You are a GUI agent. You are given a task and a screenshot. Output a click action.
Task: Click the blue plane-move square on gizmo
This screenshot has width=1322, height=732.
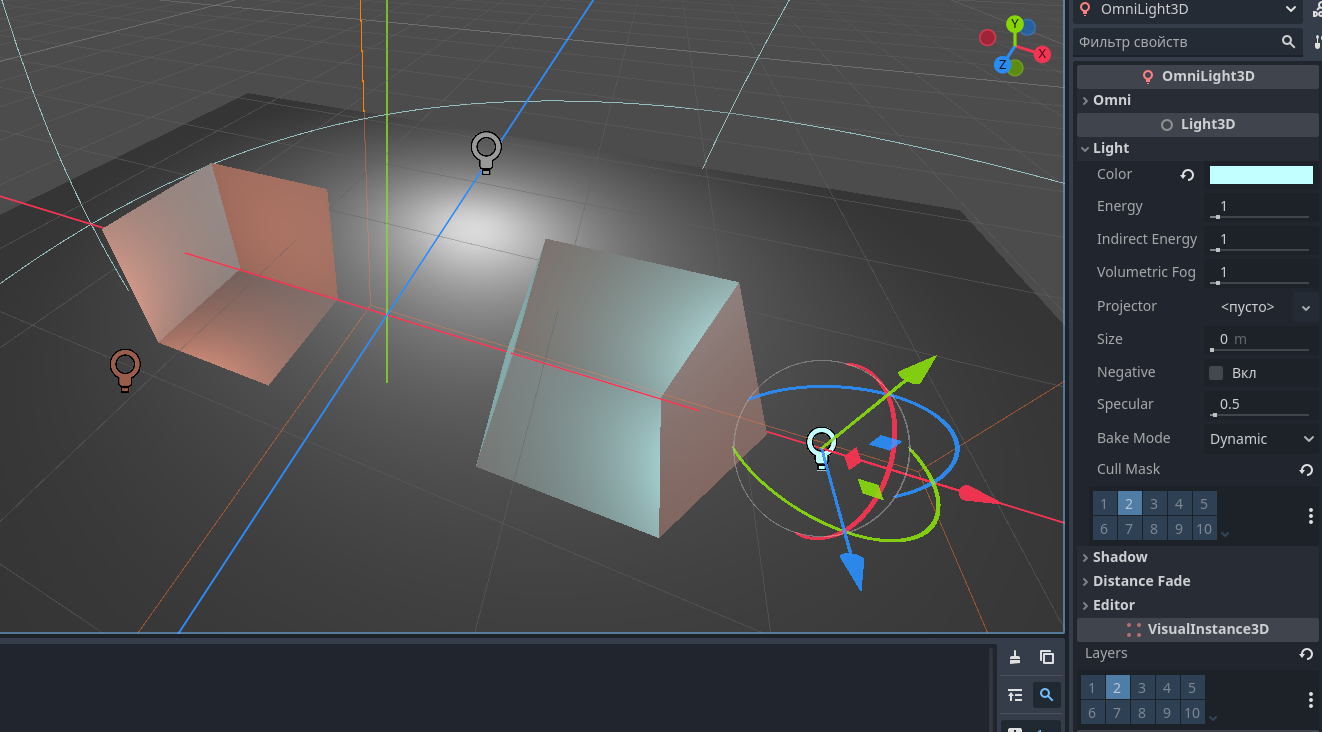(x=885, y=442)
